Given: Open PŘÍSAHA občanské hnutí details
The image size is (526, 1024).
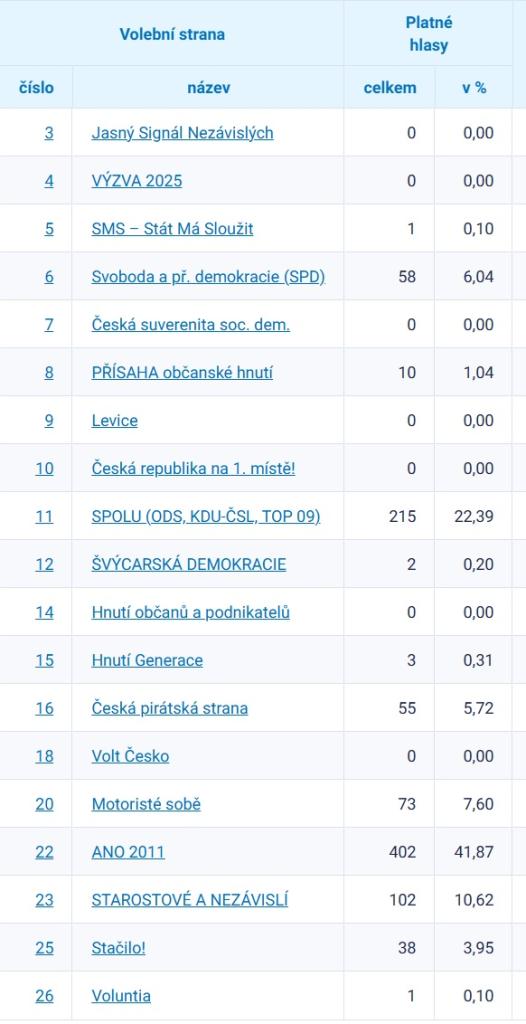Looking at the screenshot, I should point(182,373).
